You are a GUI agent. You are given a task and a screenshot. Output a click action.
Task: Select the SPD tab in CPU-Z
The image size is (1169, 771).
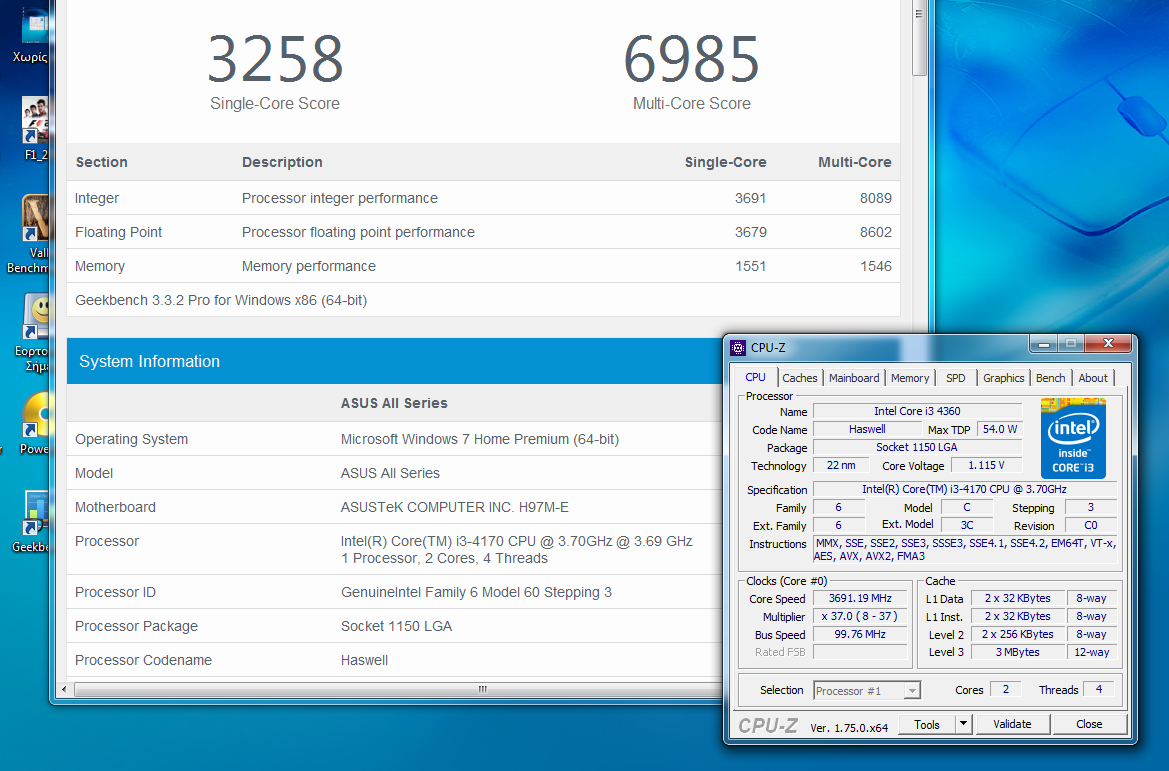click(955, 378)
